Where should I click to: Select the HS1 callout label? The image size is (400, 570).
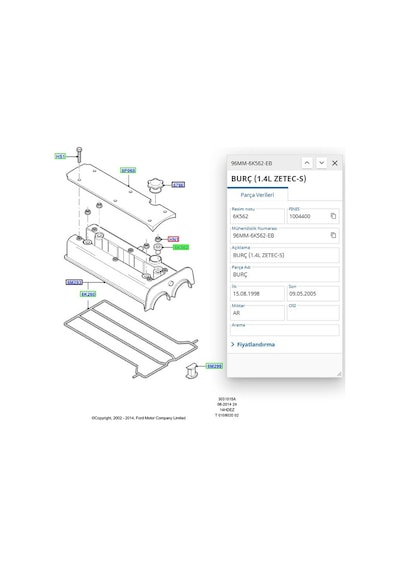point(60,156)
